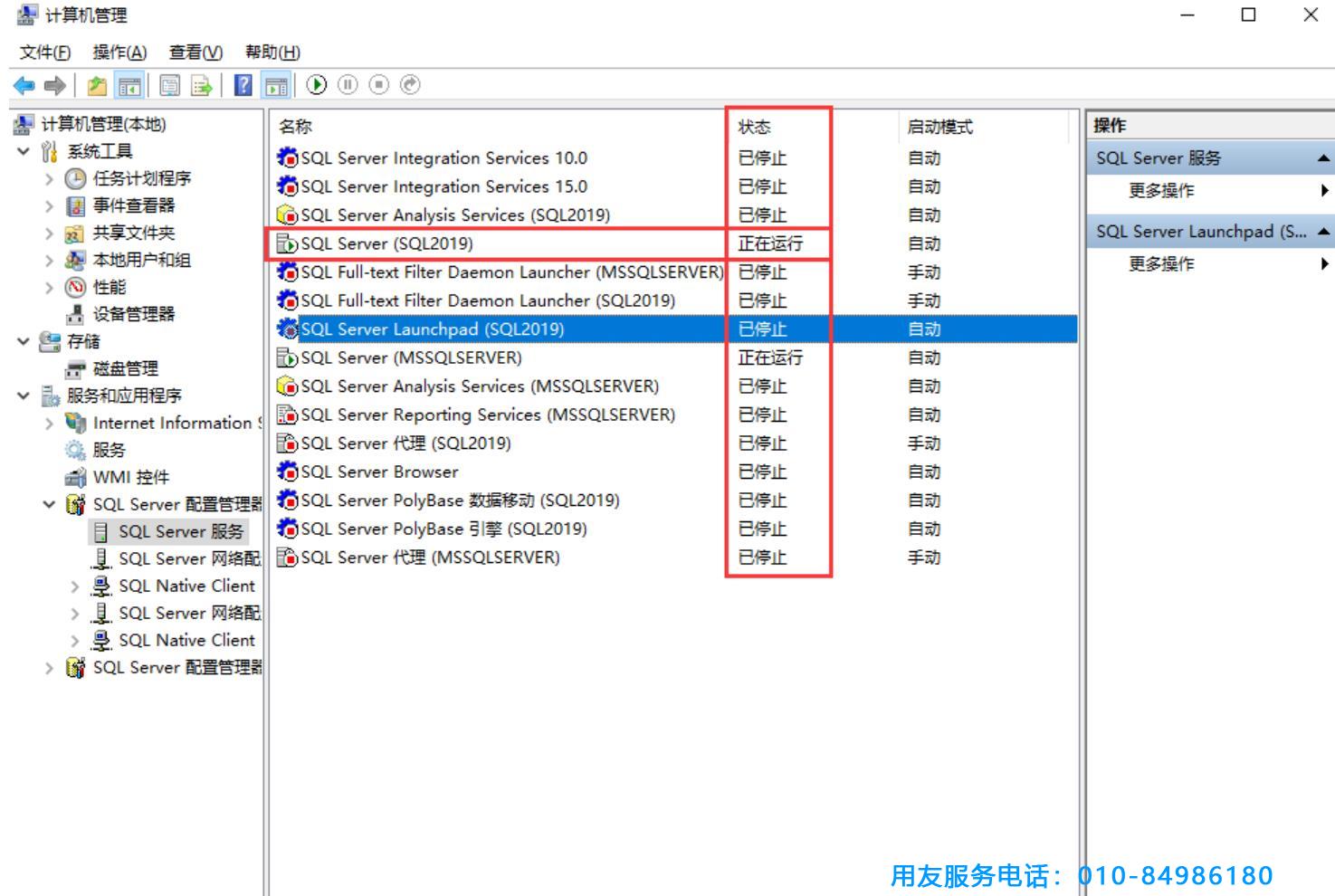This screenshot has height=896, width=1335.
Task: Click the Export list toolbar icon
Action: tap(201, 86)
